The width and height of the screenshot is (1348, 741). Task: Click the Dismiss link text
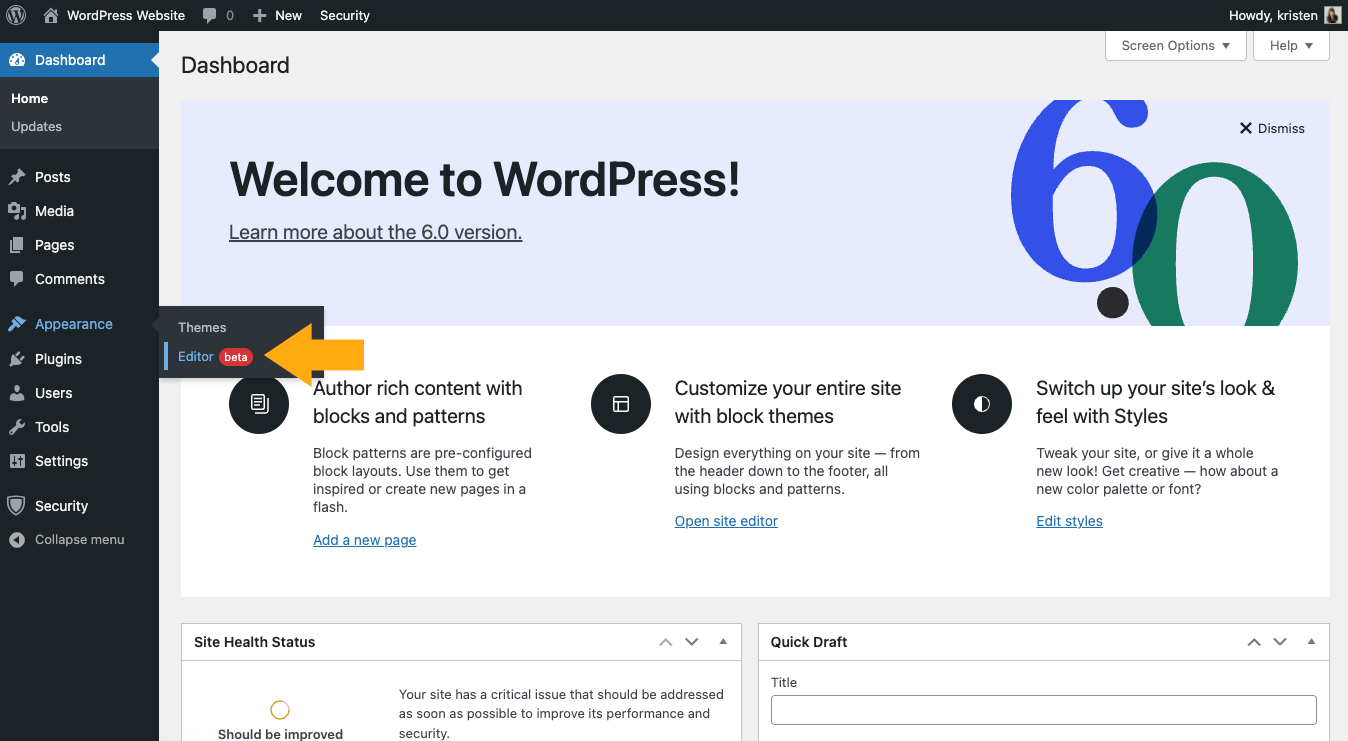[x=1281, y=128]
